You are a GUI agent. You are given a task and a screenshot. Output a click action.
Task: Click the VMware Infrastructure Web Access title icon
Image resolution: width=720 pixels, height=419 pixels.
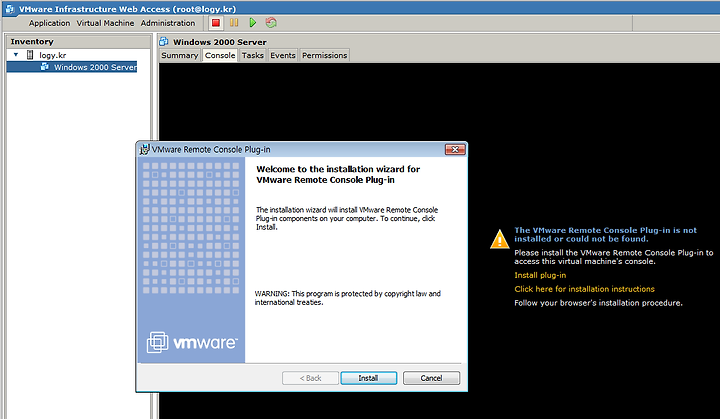tap(10, 9)
